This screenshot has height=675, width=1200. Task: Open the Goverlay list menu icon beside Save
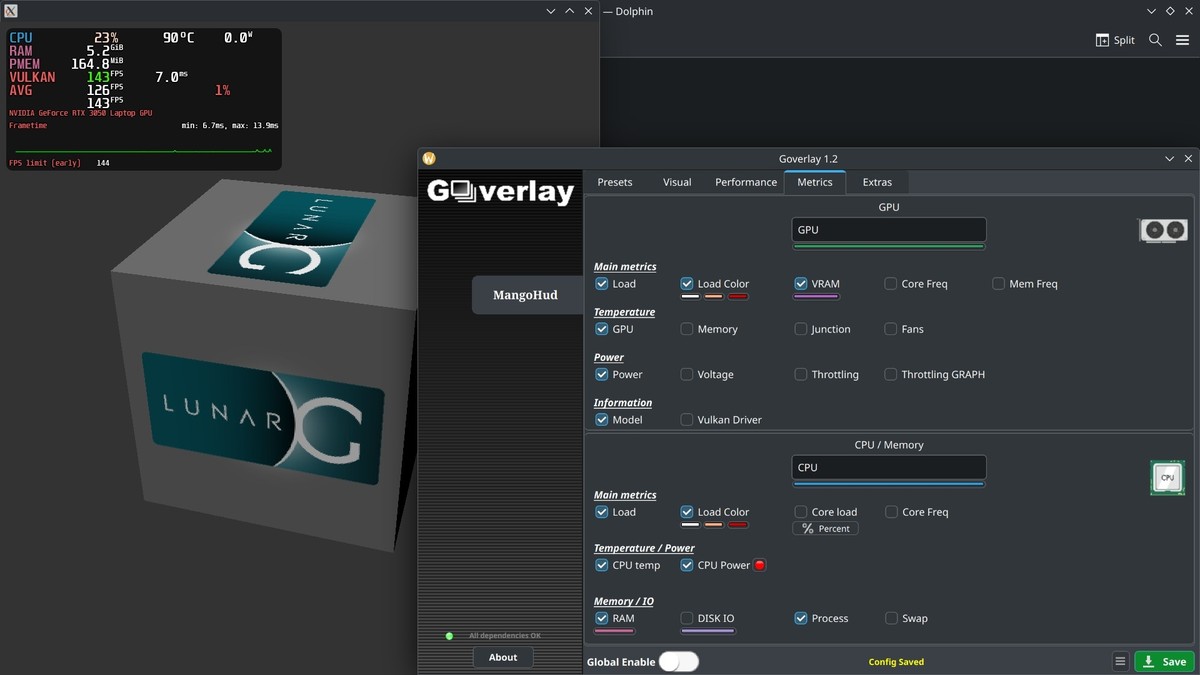coord(1120,661)
